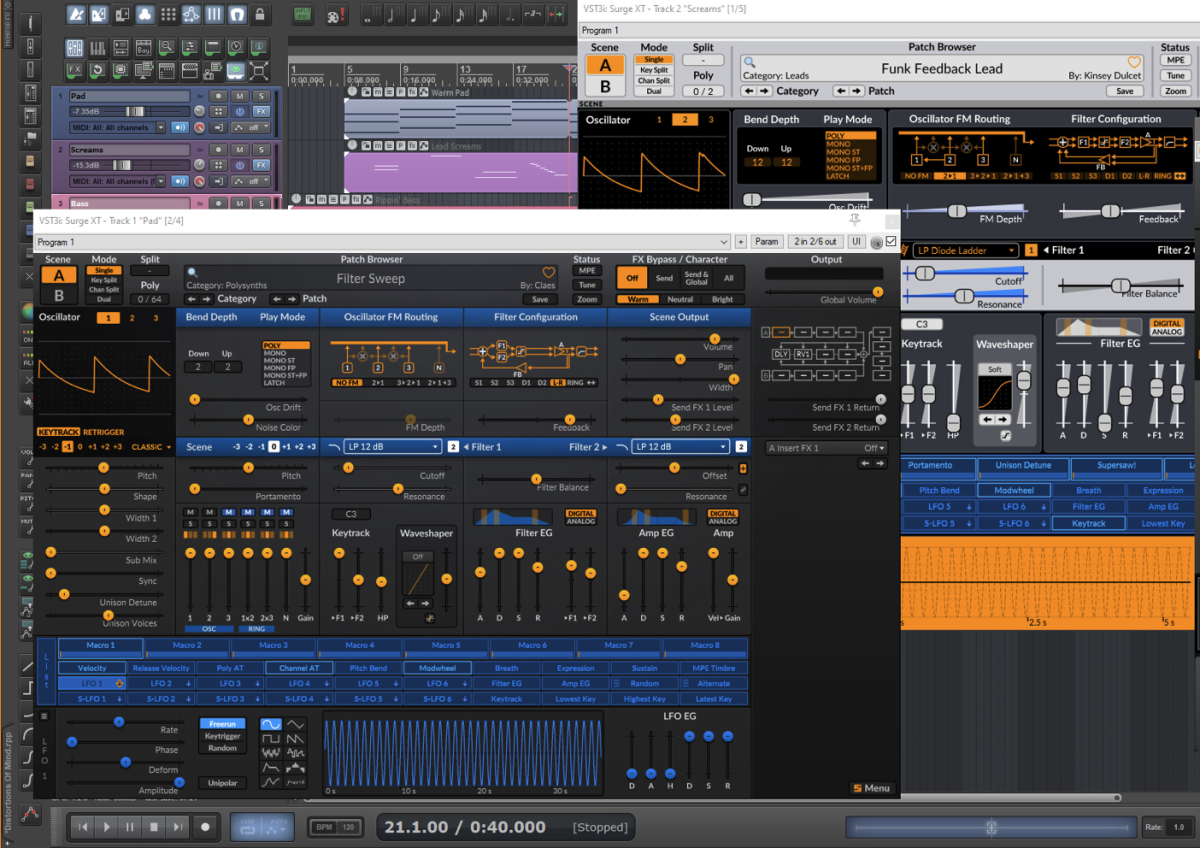This screenshot has width=1200, height=848.
Task: Select Oscillator 3 tab in Screams window
Action: [711, 119]
